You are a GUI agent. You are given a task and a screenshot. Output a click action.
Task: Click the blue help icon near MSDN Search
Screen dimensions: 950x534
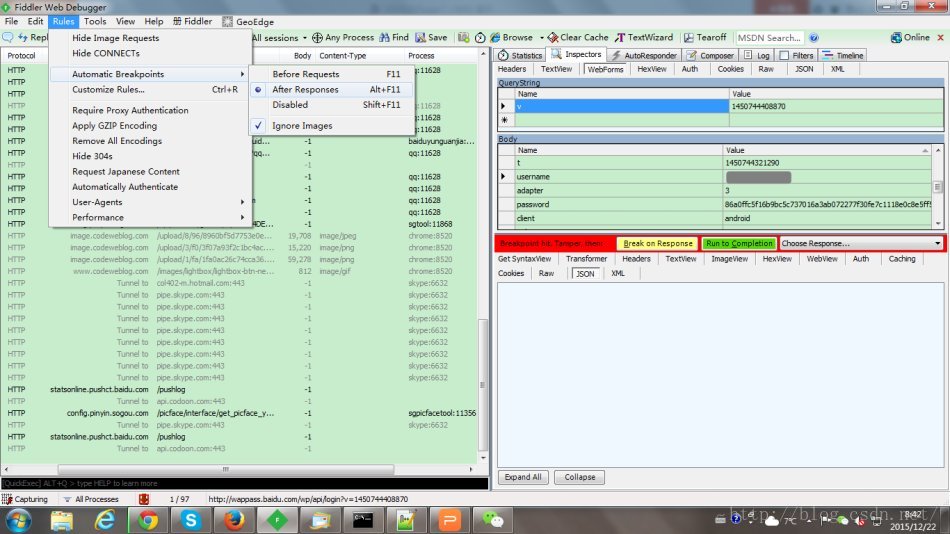pyautogui.click(x=814, y=38)
